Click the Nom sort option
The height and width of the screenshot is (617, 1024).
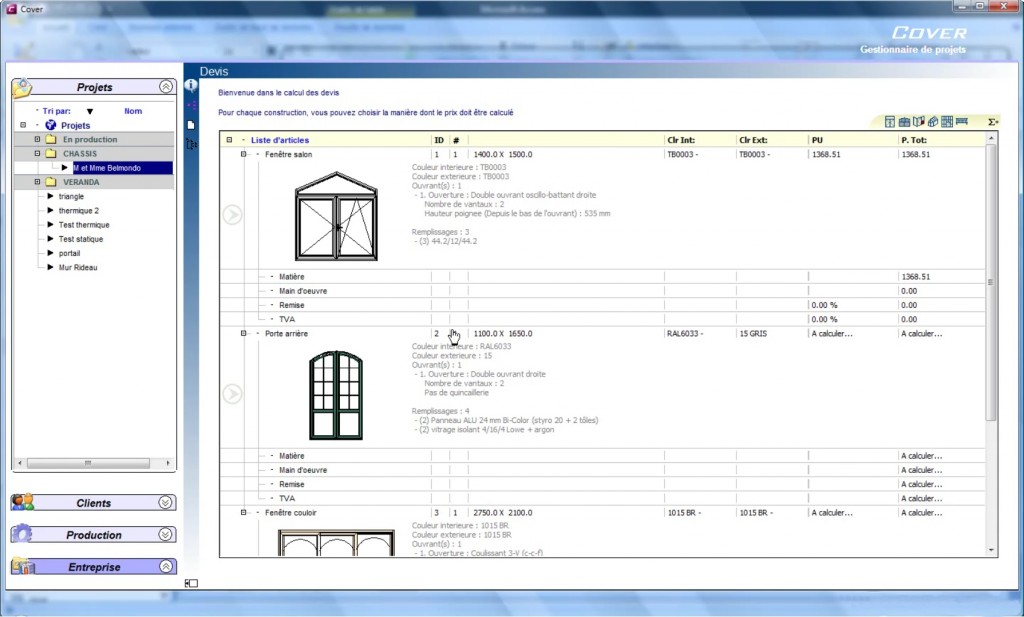(133, 112)
